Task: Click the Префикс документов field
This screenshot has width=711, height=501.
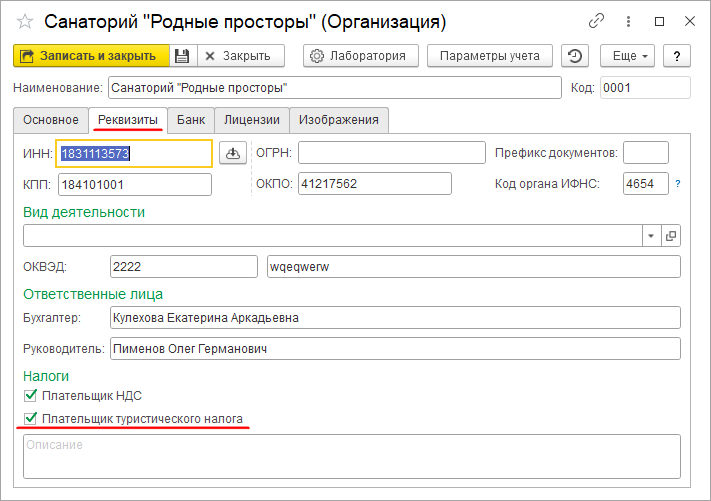Action: tap(646, 153)
